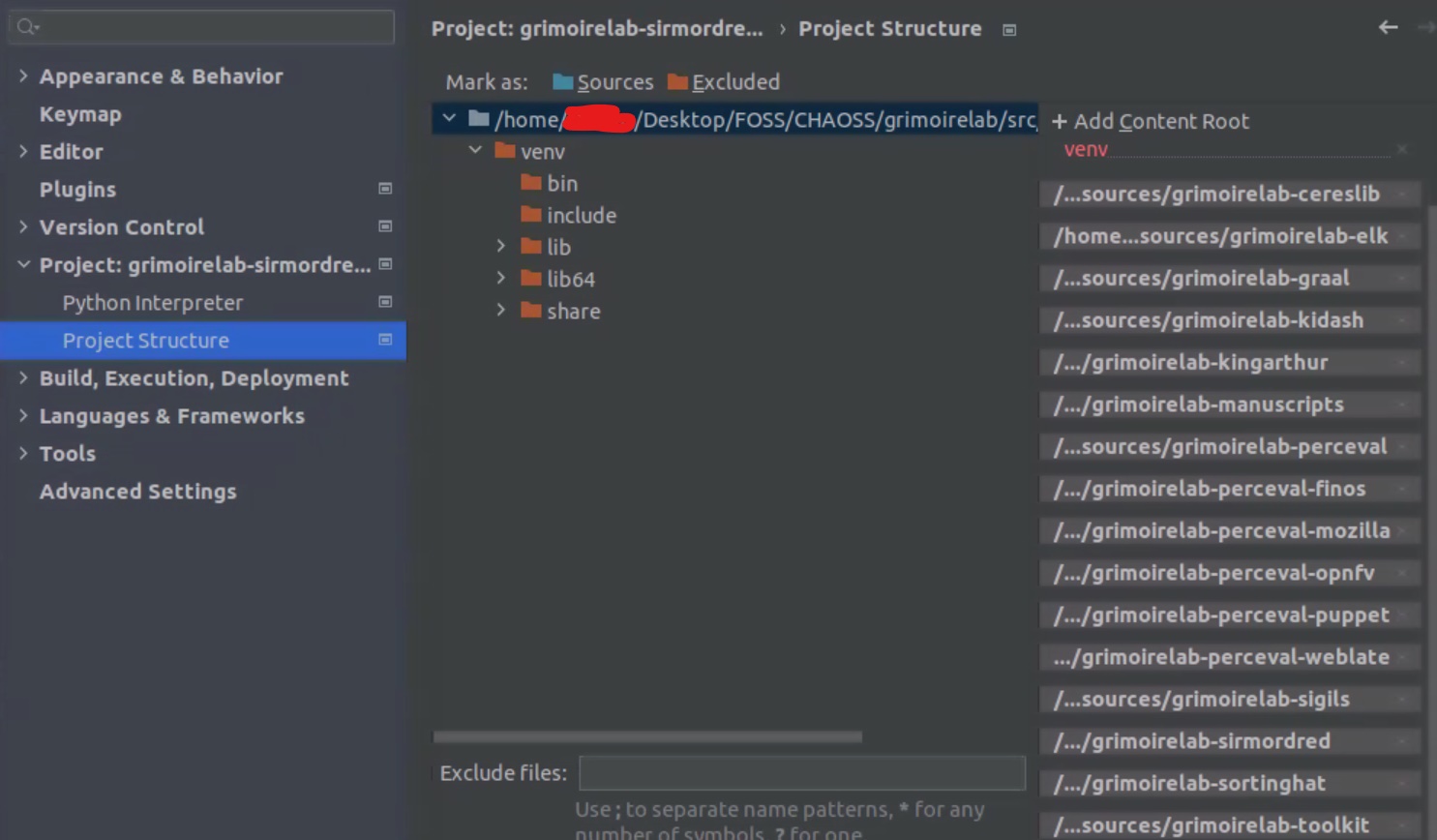Open Python Interpreter settings

click(x=153, y=302)
